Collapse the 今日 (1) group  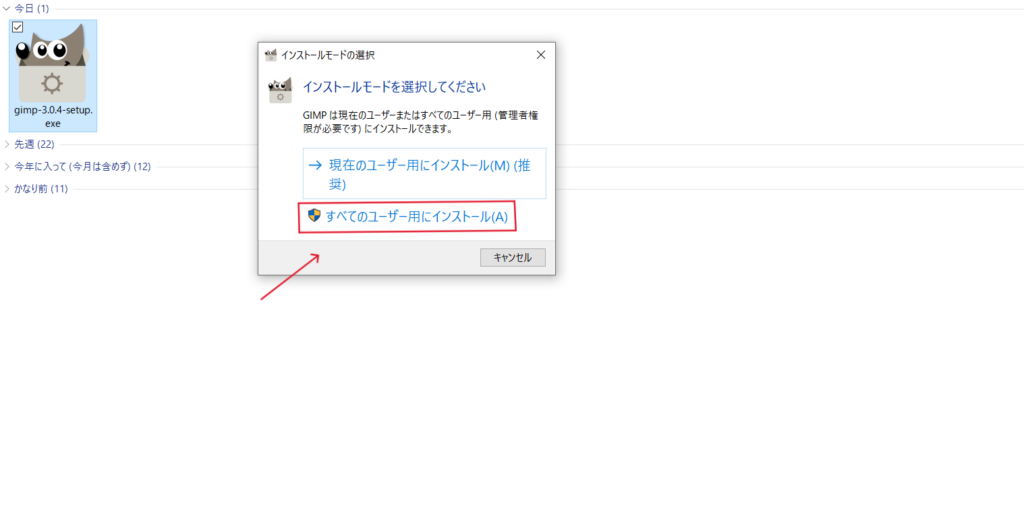(7, 8)
